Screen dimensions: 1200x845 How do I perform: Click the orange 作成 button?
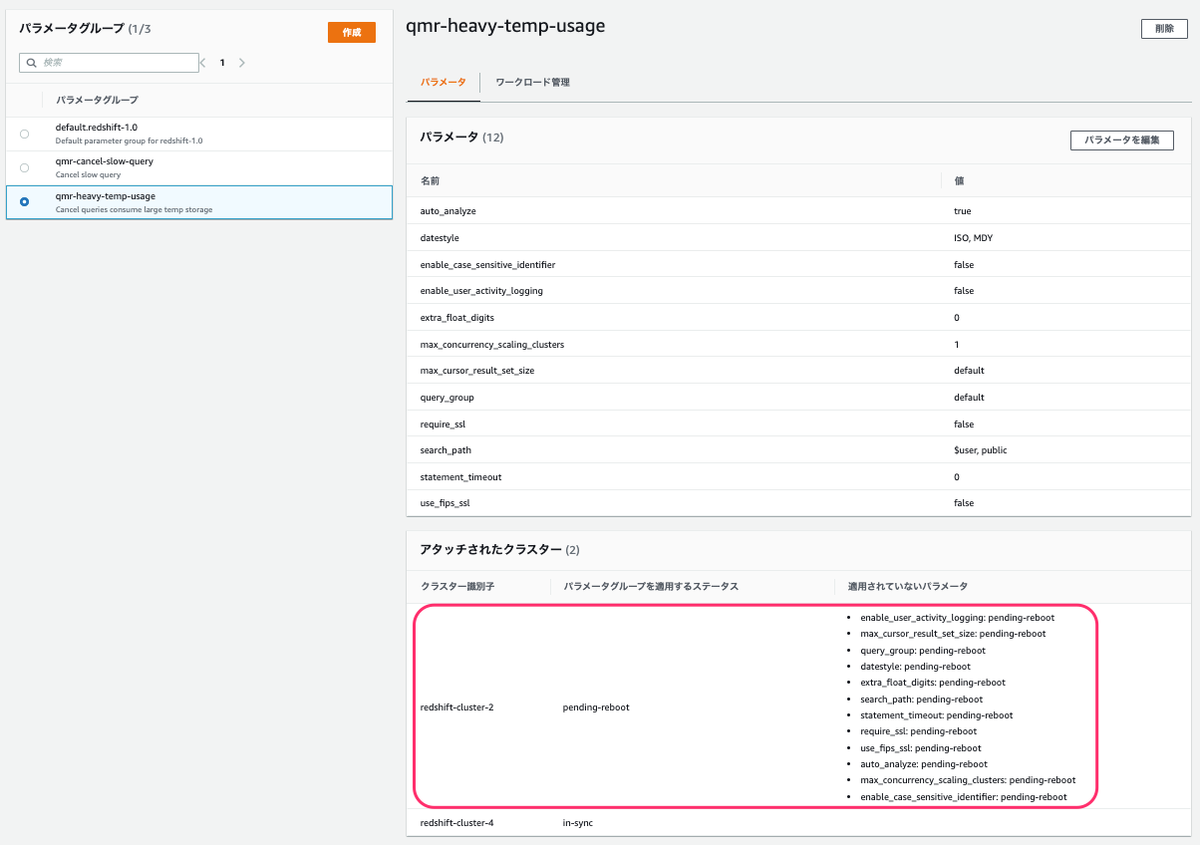[x=351, y=32]
